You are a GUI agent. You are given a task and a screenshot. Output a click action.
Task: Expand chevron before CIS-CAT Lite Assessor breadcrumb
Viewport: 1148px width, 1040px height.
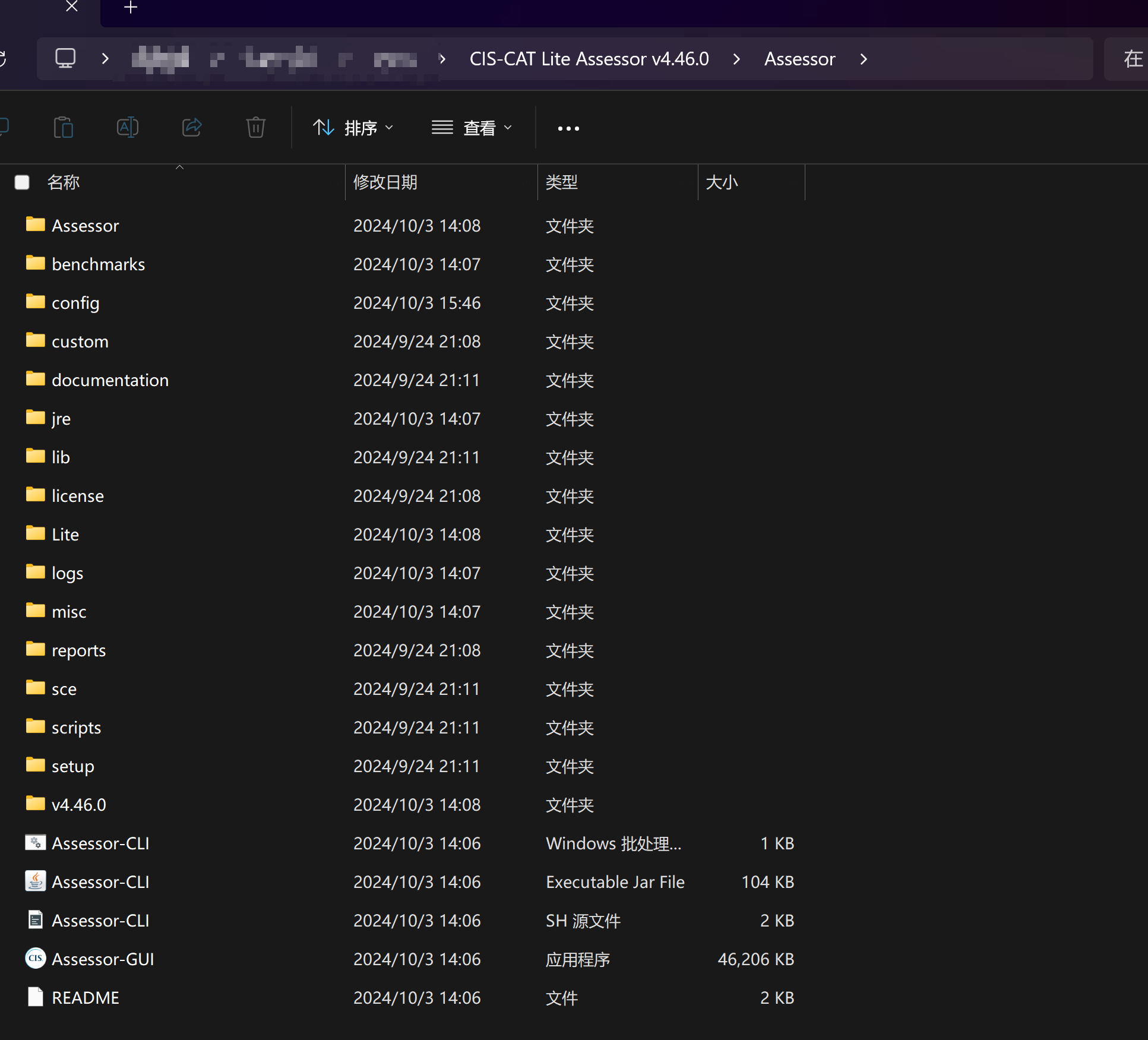(442, 59)
